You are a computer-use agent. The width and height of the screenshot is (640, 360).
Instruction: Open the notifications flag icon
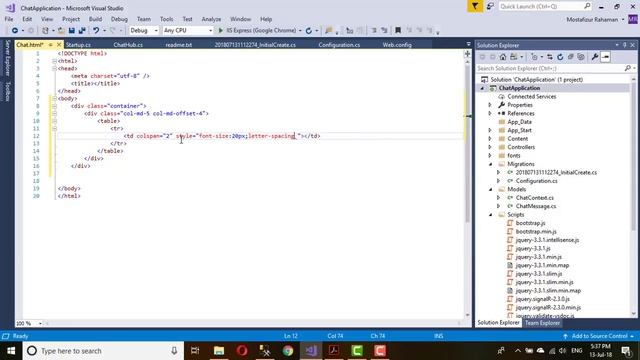pos(475,7)
